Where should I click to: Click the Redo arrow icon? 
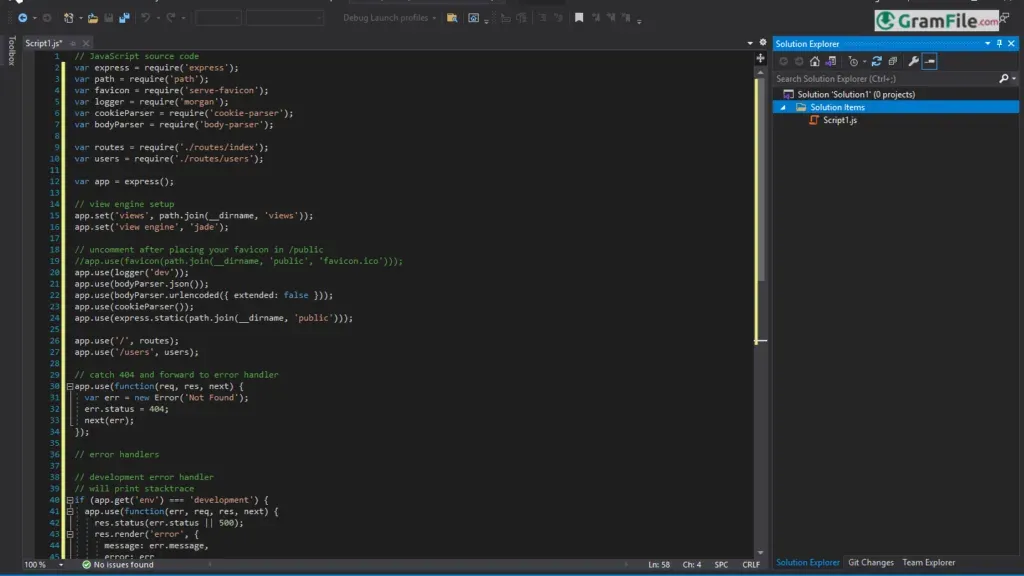tap(170, 18)
